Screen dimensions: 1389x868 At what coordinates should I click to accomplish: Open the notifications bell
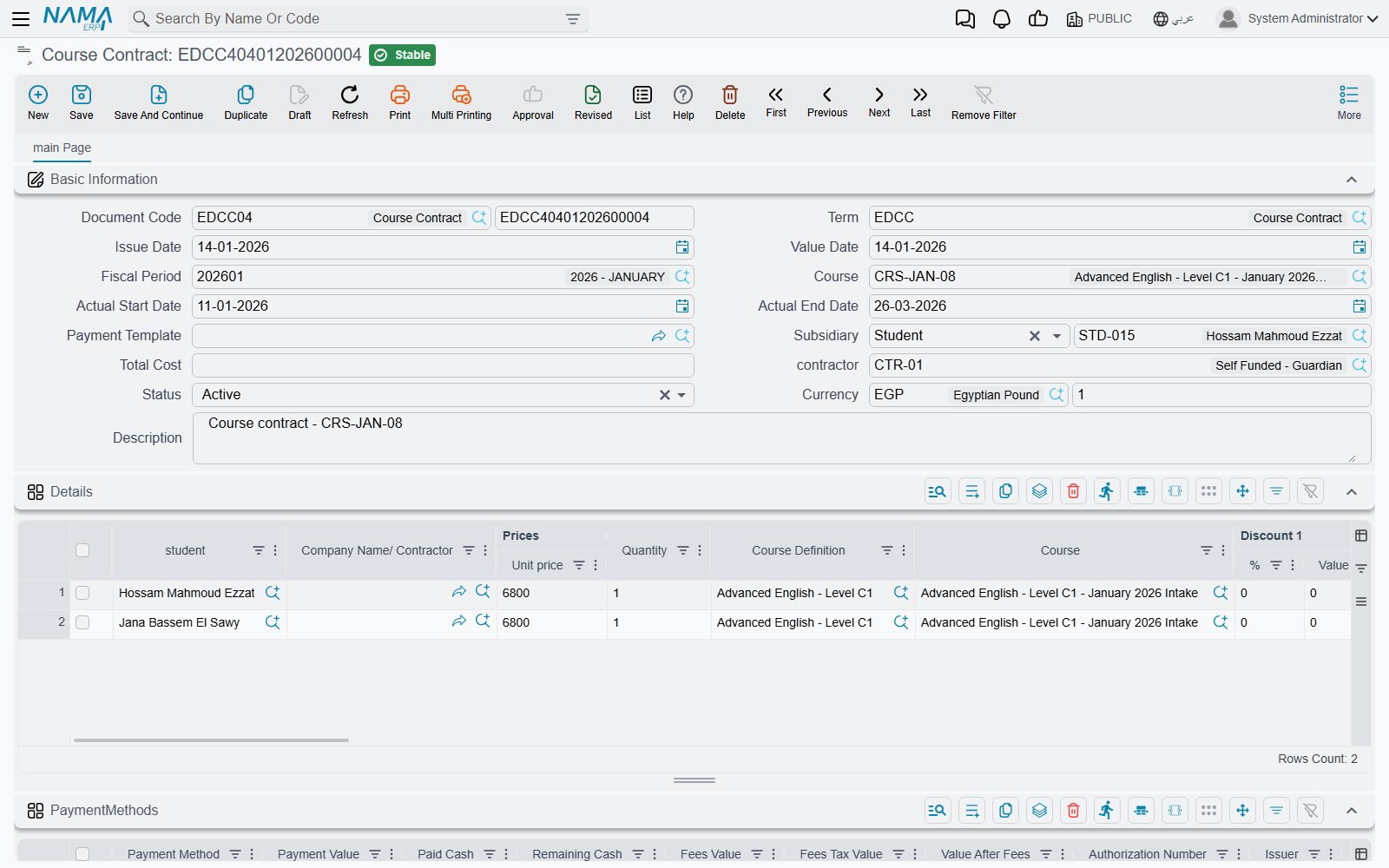(x=1002, y=19)
